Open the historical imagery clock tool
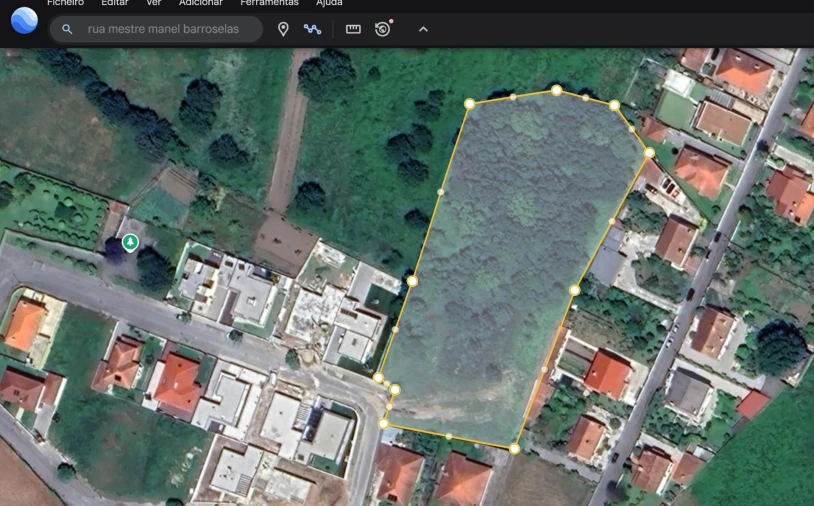This screenshot has width=814, height=506. (x=383, y=29)
